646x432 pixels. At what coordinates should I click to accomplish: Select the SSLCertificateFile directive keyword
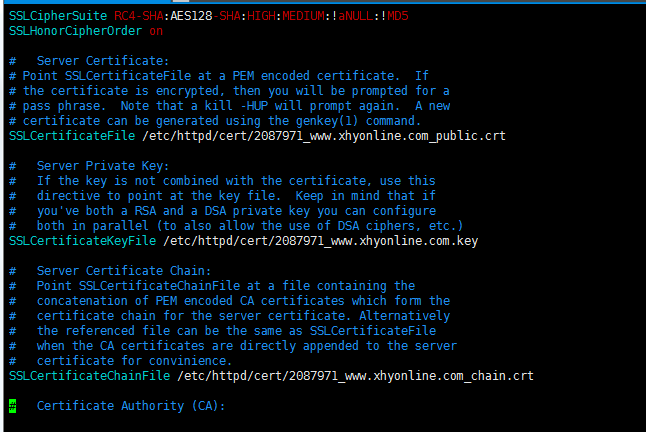(x=72, y=136)
